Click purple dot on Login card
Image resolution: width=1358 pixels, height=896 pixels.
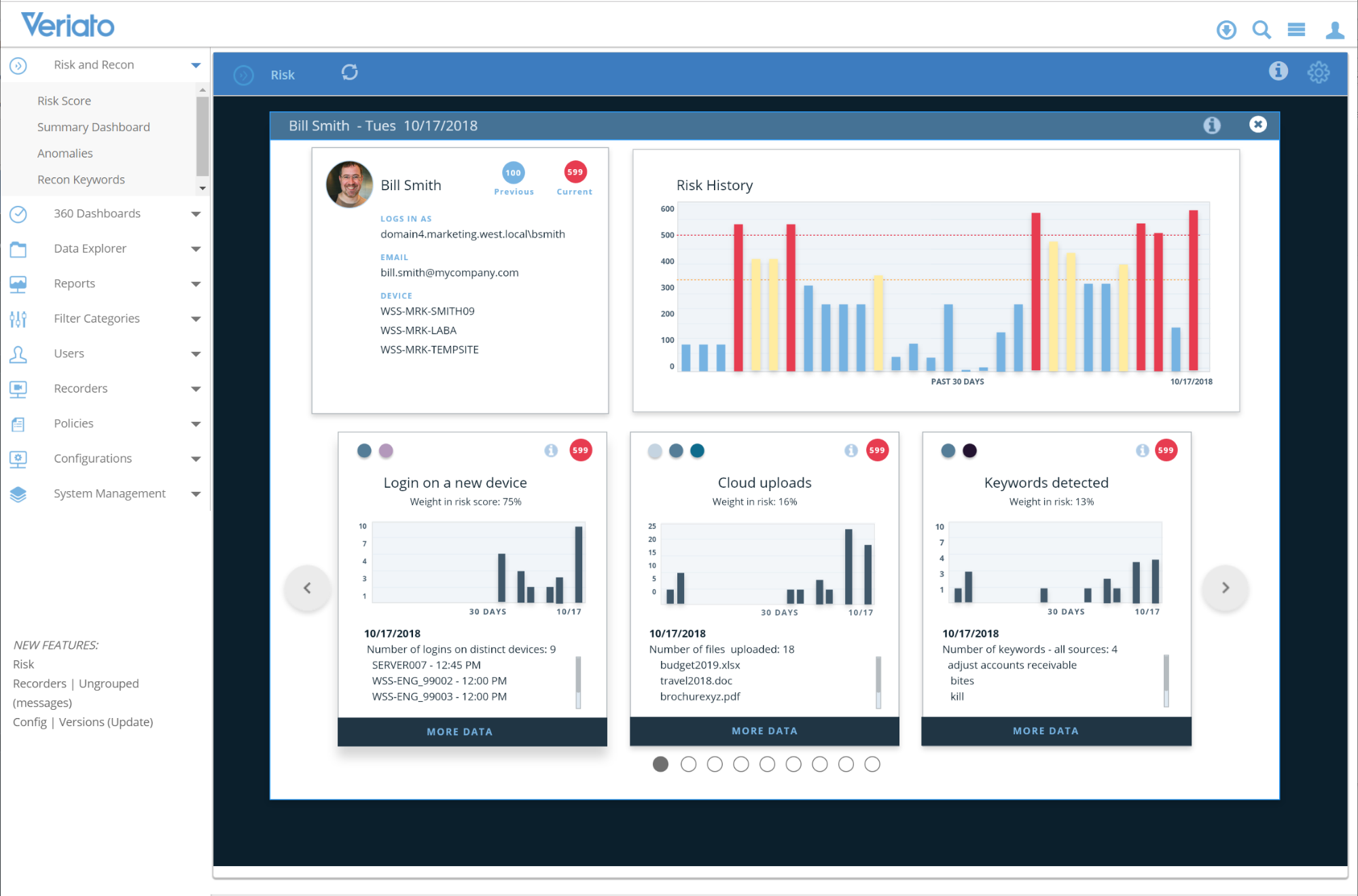386,450
